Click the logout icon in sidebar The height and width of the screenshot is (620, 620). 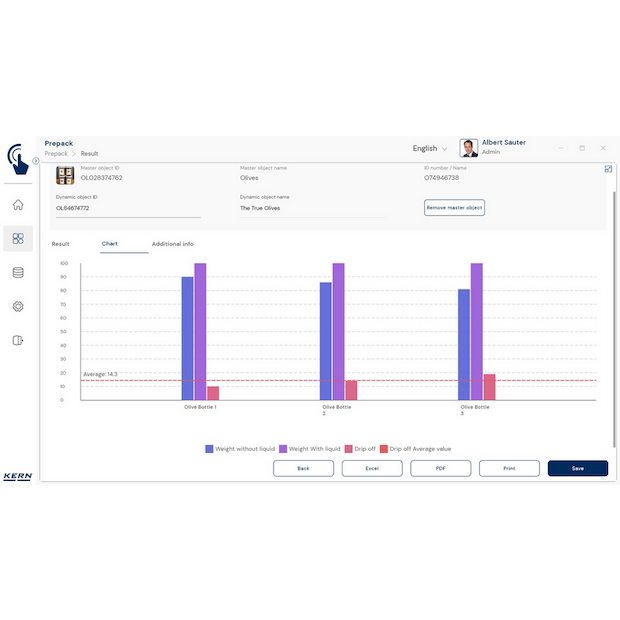click(x=18, y=340)
